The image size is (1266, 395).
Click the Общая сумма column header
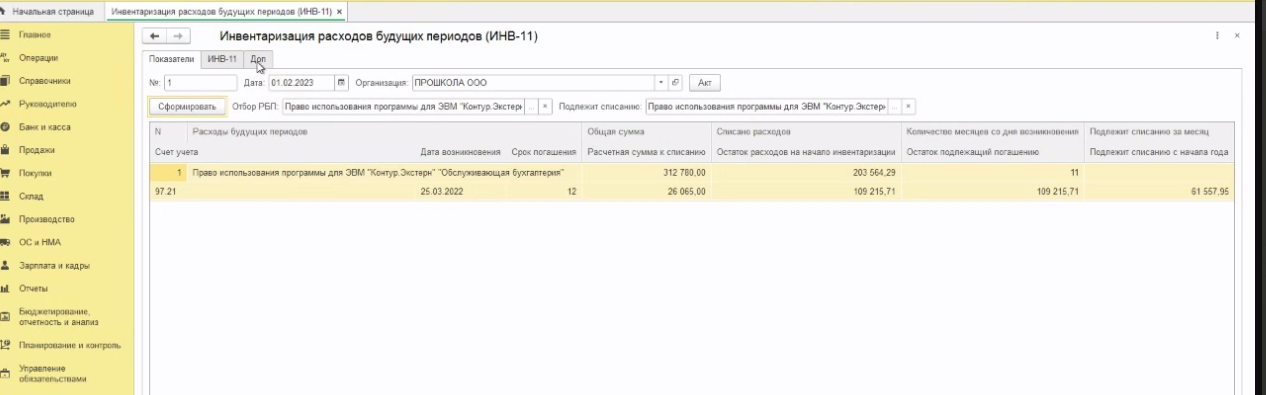tap(616, 132)
